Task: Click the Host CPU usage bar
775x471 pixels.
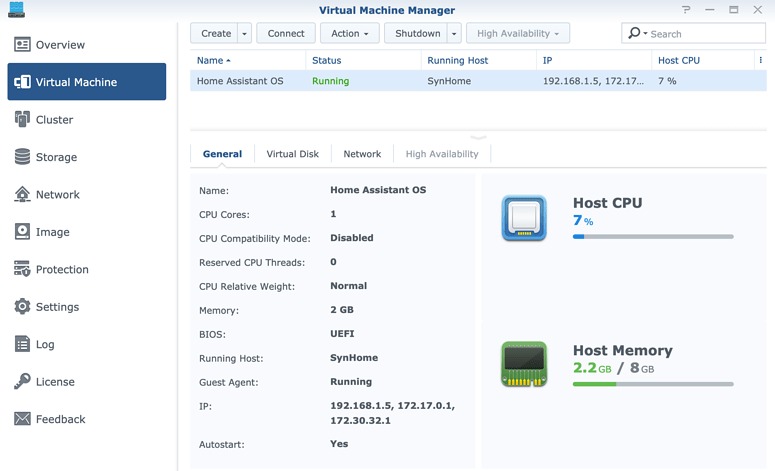Action: point(653,237)
